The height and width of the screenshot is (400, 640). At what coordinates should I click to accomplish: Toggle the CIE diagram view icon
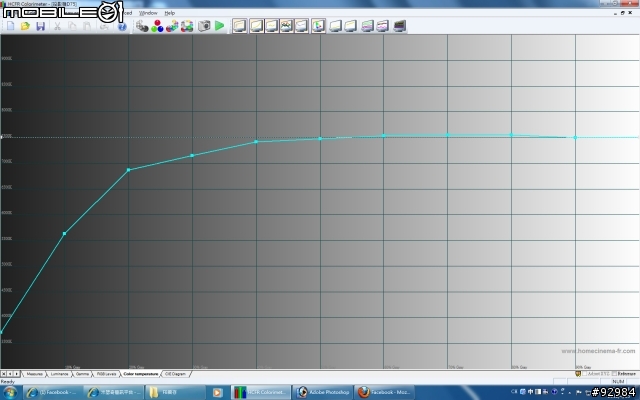[318, 26]
